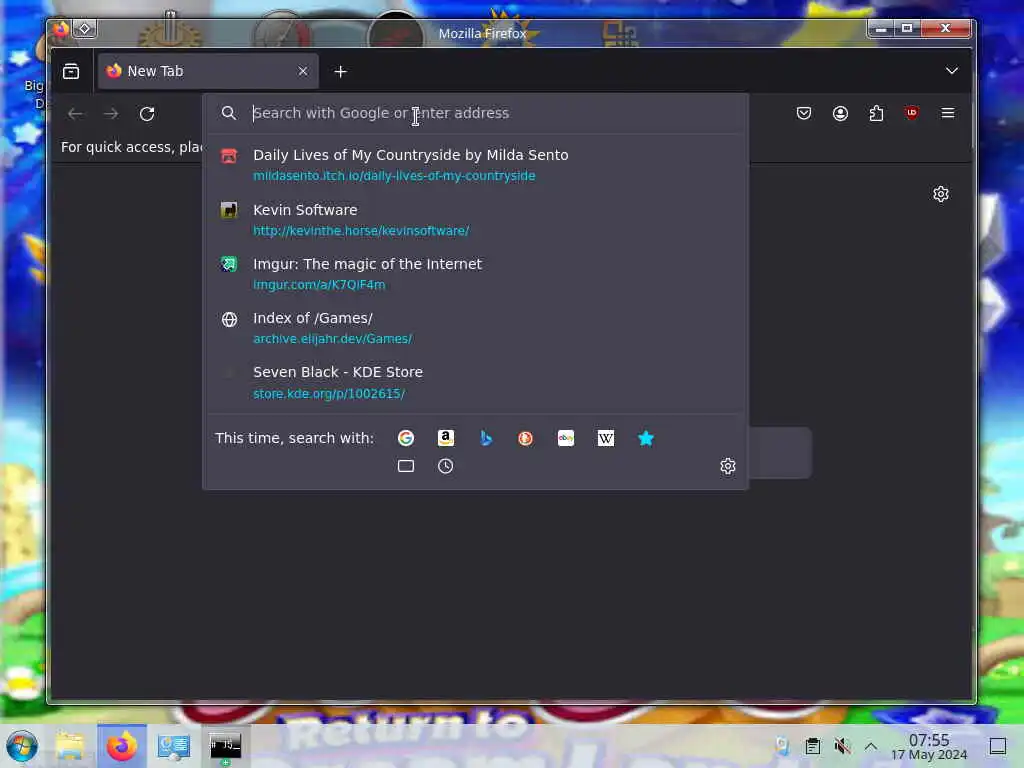The height and width of the screenshot is (768, 1024).
Task: Search this time with Amazon
Action: point(445,438)
